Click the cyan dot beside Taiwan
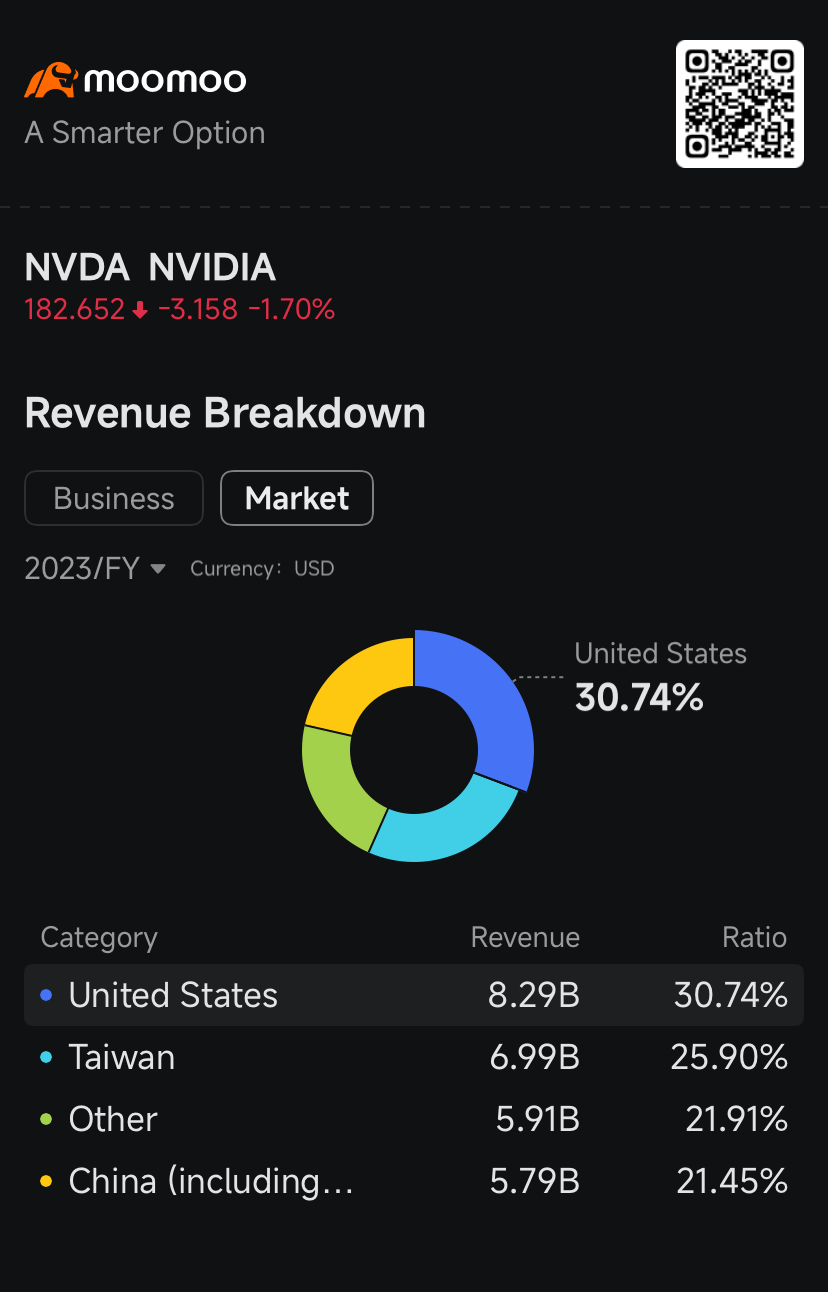 coord(46,1057)
